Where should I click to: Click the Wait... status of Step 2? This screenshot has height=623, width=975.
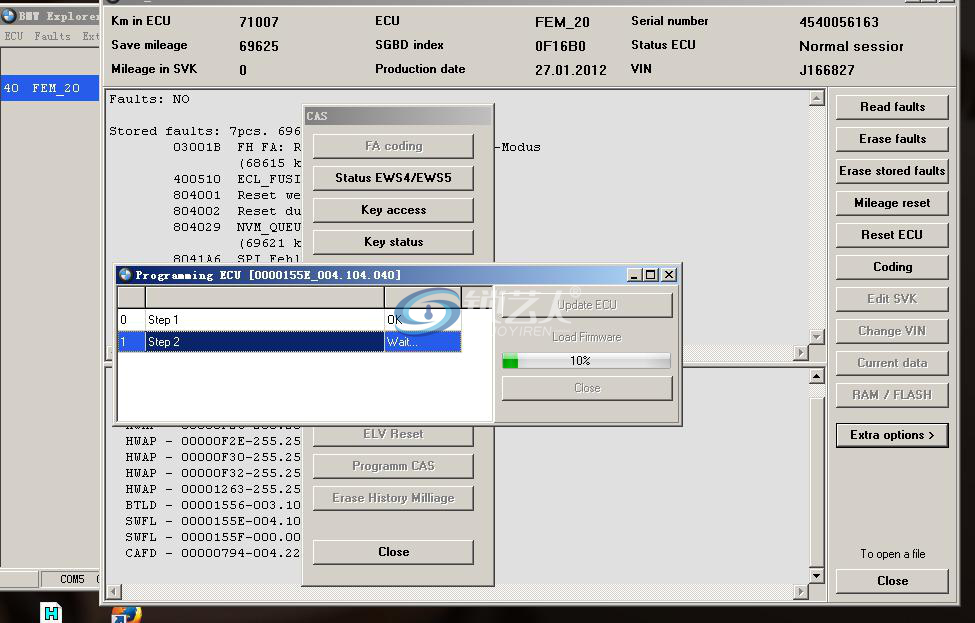tap(402, 341)
